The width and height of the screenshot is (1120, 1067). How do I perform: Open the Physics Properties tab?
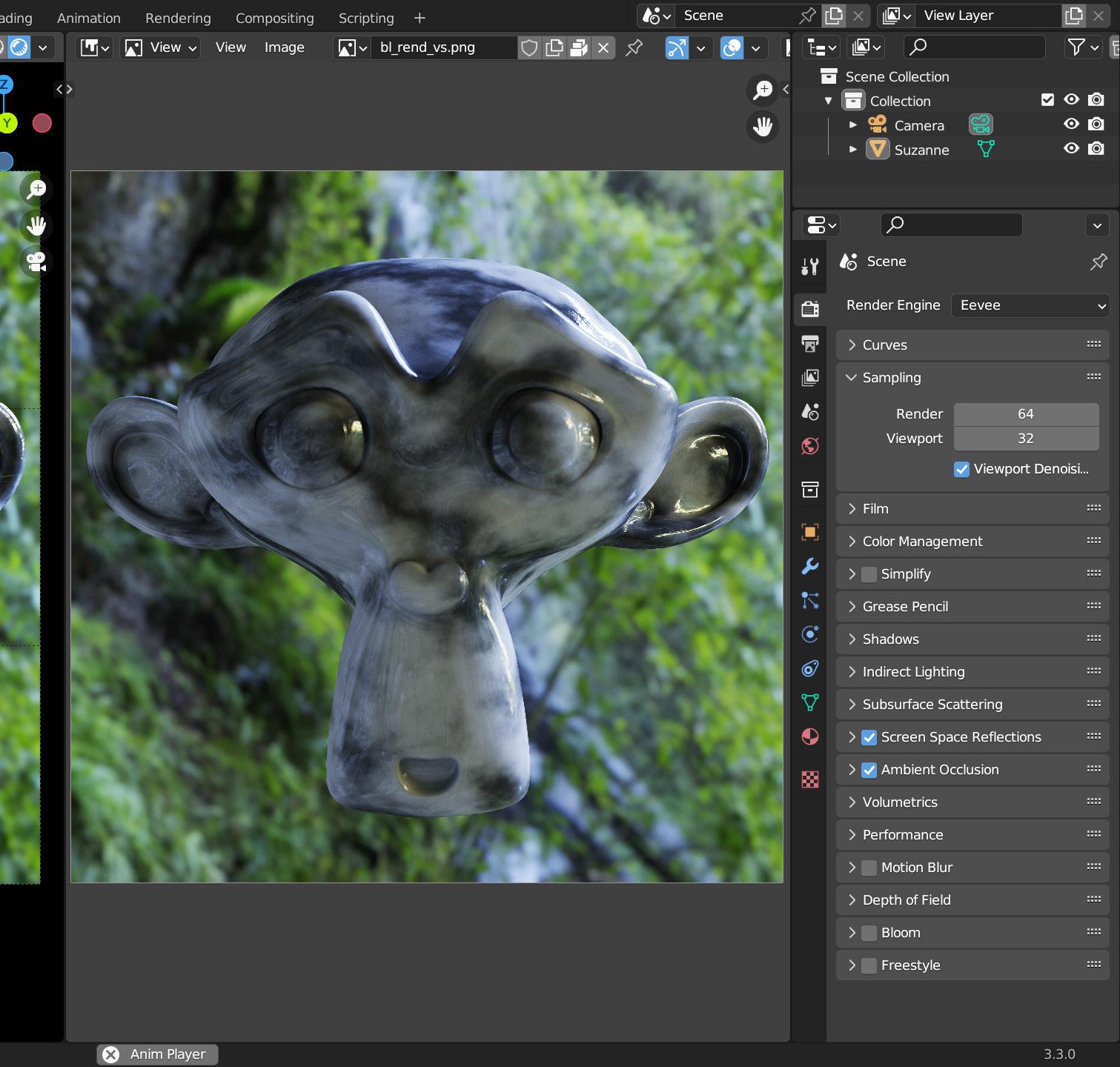click(x=812, y=635)
